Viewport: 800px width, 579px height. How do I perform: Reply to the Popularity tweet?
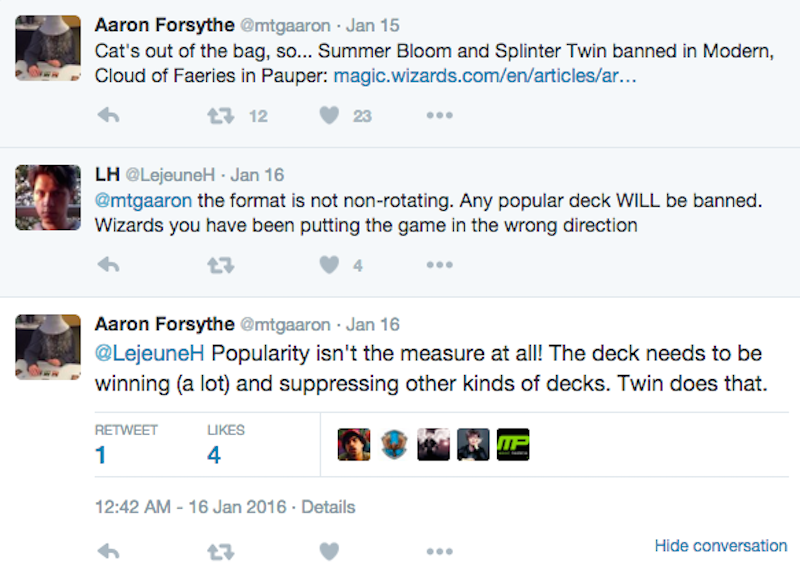pyautogui.click(x=108, y=551)
